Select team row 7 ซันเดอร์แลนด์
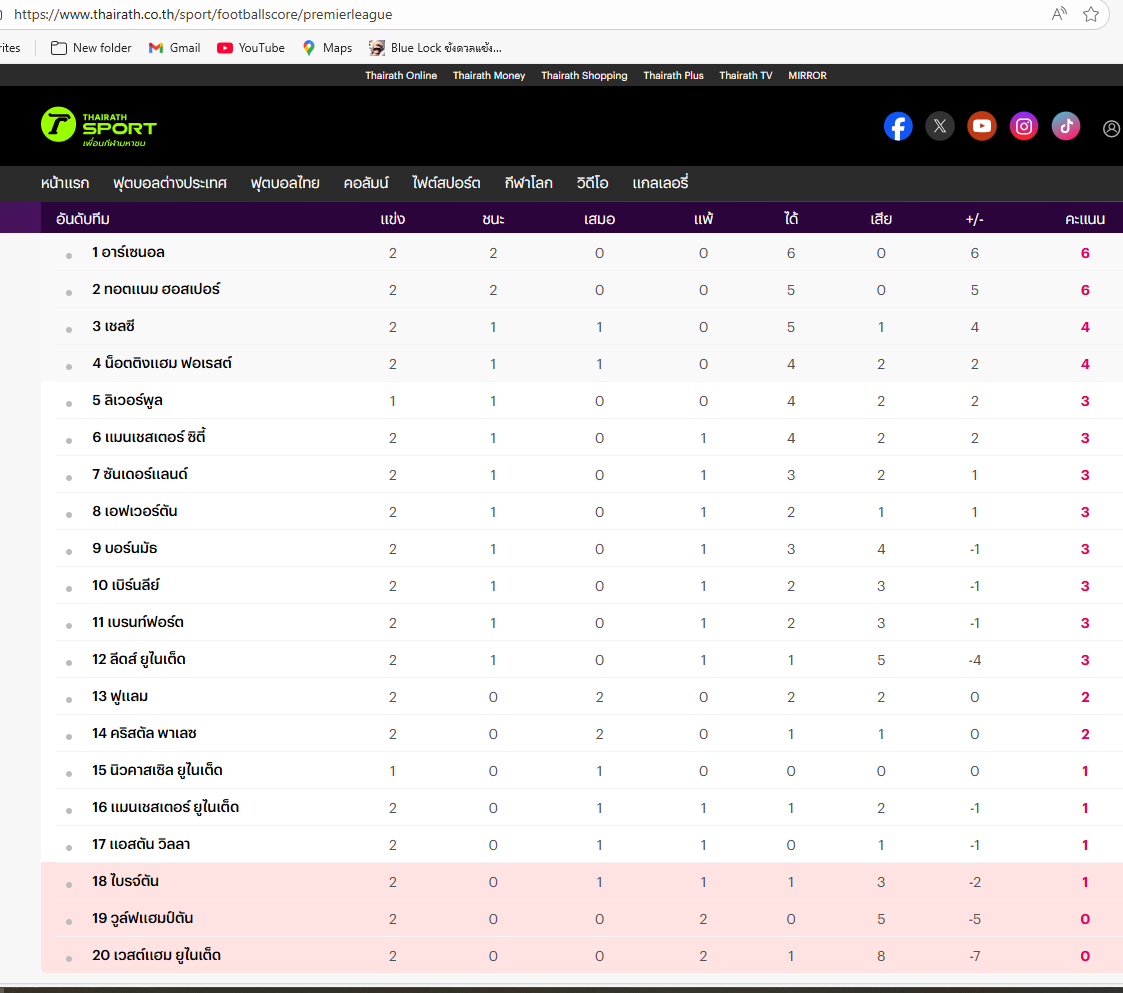This screenshot has width=1123, height=993. pos(582,475)
